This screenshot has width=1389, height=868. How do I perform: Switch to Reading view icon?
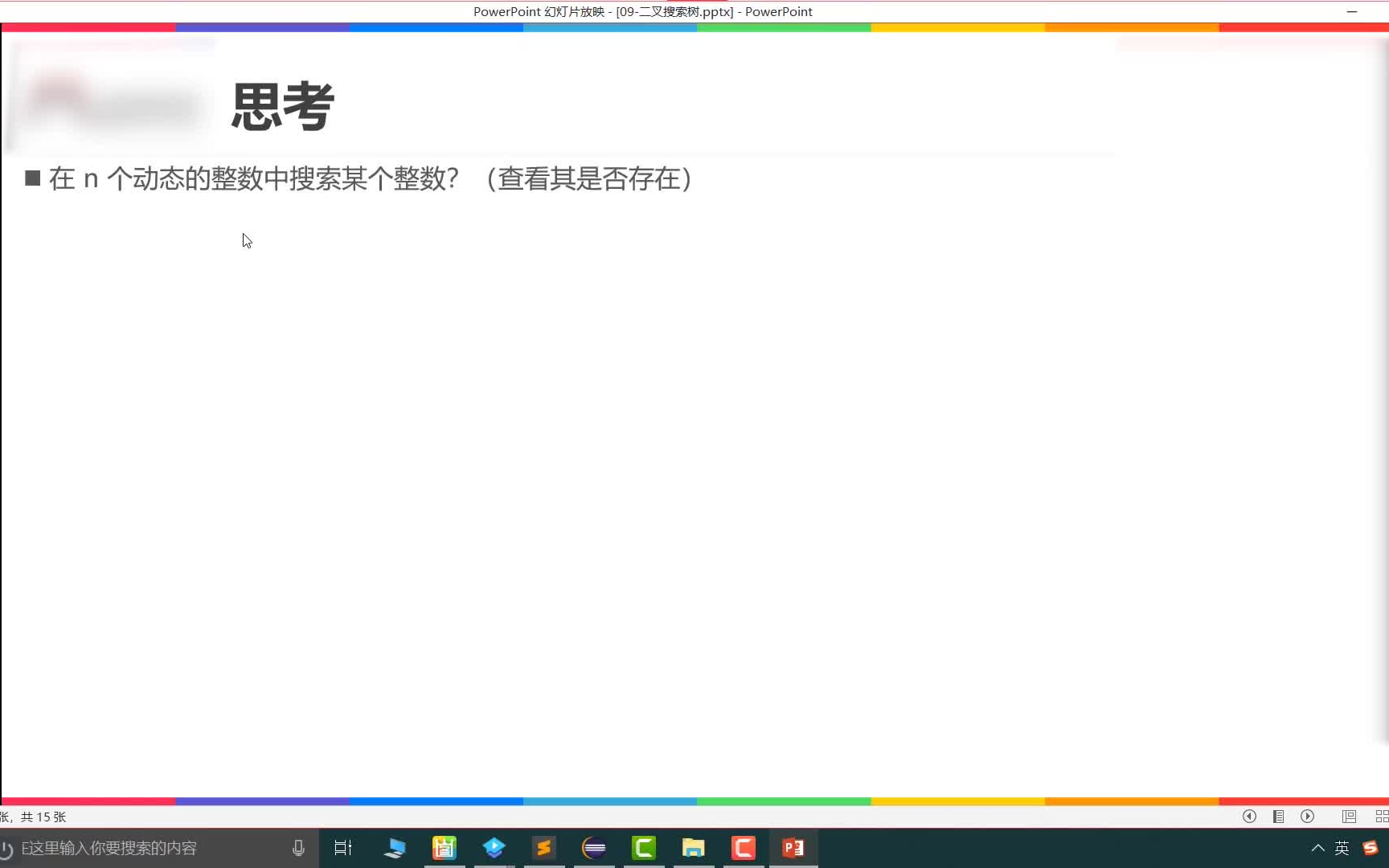pyautogui.click(x=1349, y=817)
